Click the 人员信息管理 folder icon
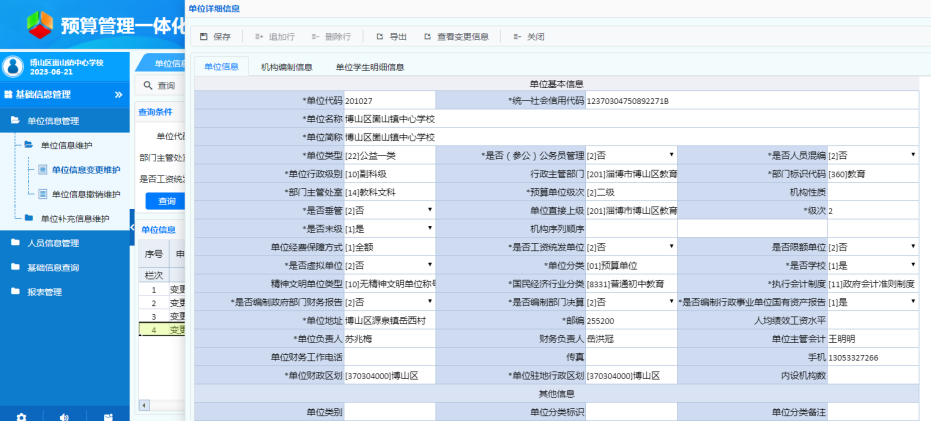 (x=15, y=243)
